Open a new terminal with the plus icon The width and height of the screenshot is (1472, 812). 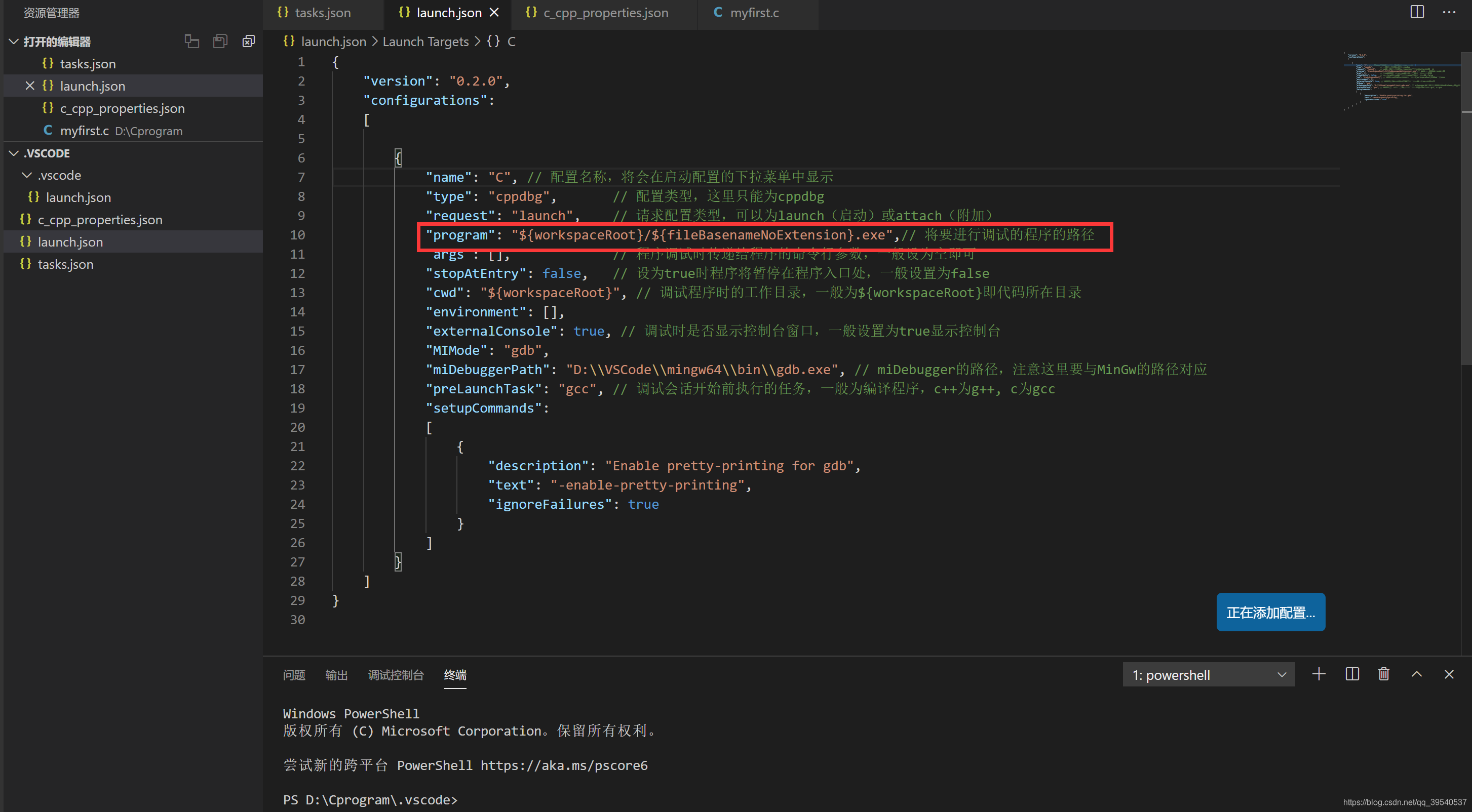(x=1319, y=674)
